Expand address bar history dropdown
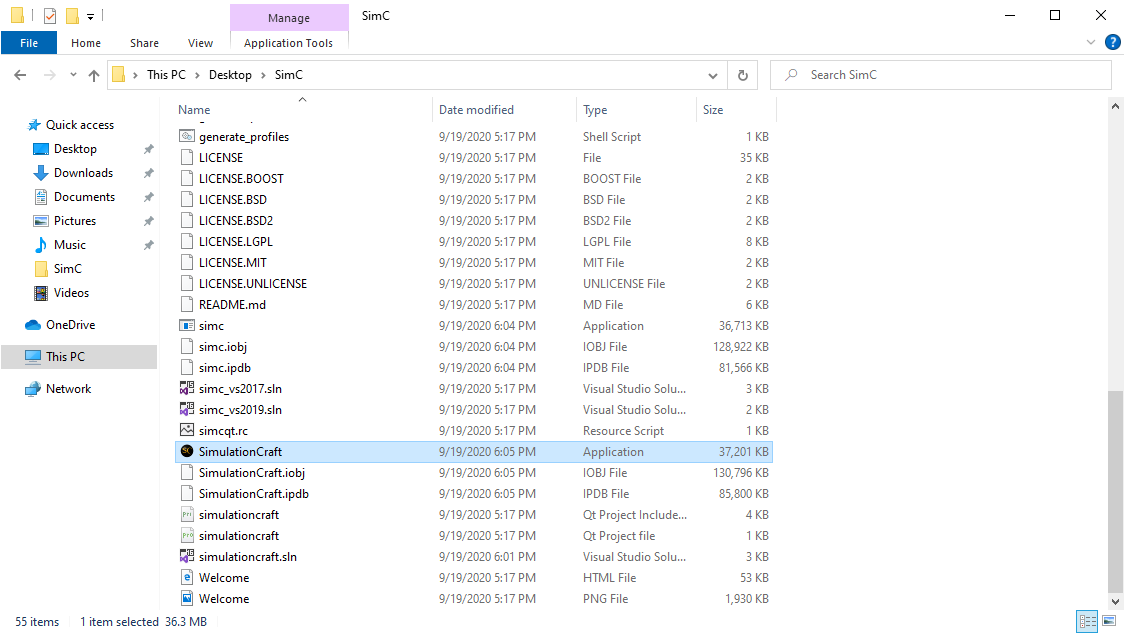Image resolution: width=1125 pixels, height=634 pixels. click(712, 75)
